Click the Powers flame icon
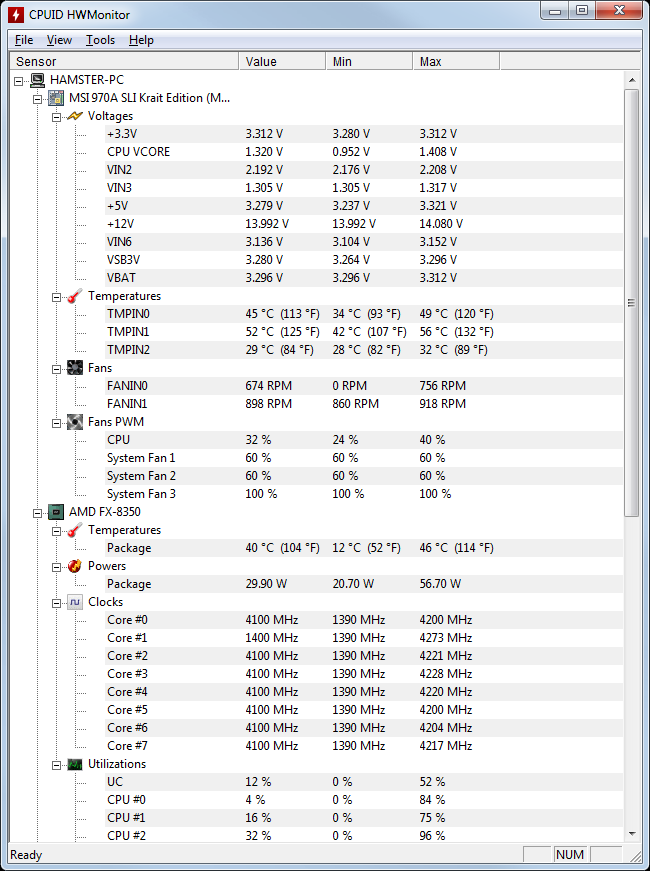 [x=75, y=566]
